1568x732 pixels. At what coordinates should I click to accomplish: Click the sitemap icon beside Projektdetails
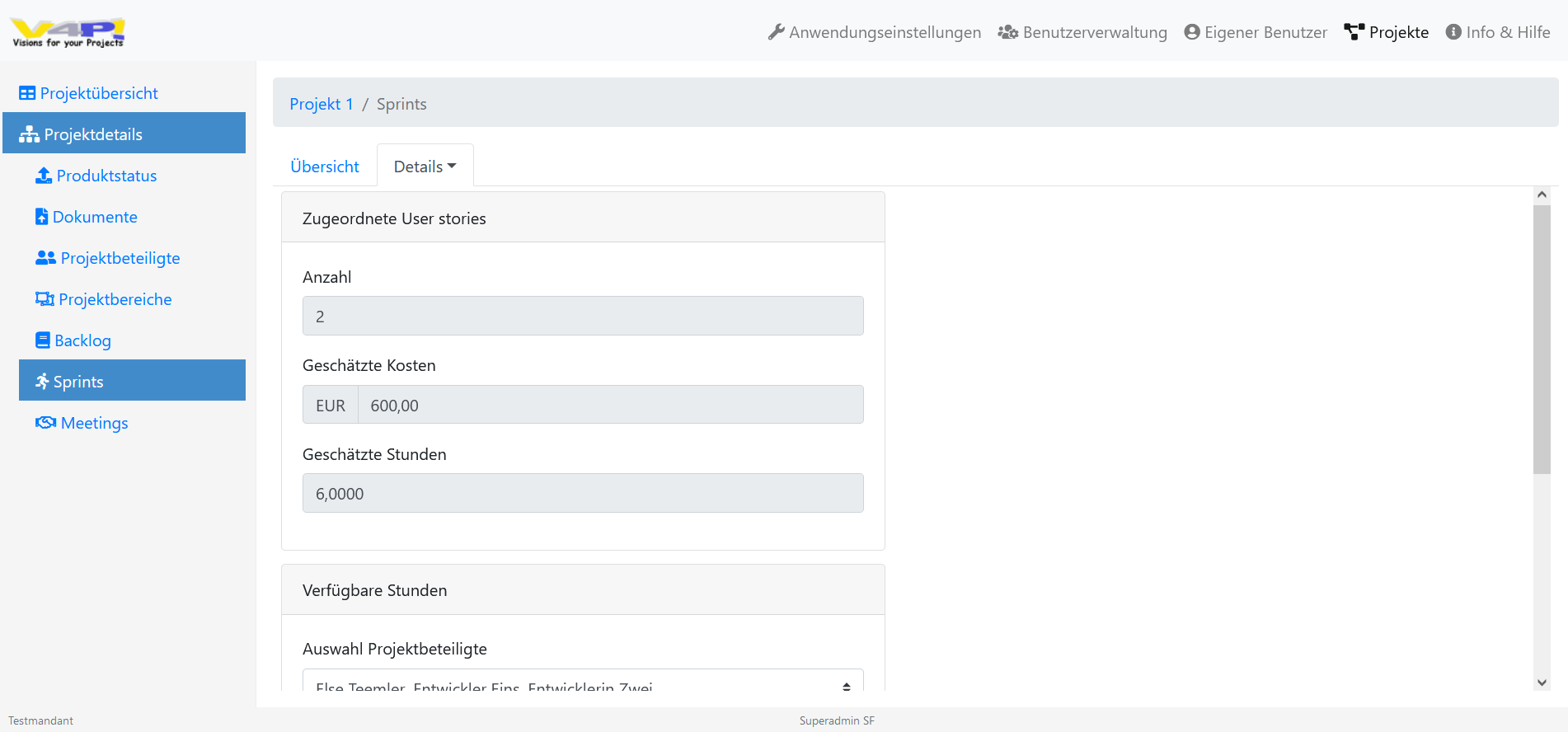point(30,134)
